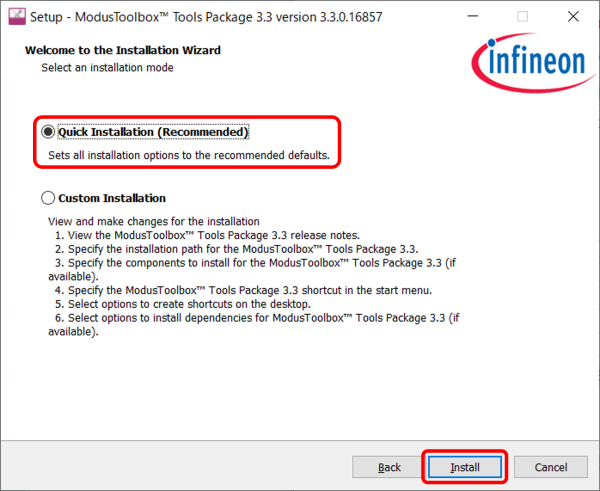The width and height of the screenshot is (600, 491).
Task: Click step 2 about installation path
Action: (x=236, y=249)
